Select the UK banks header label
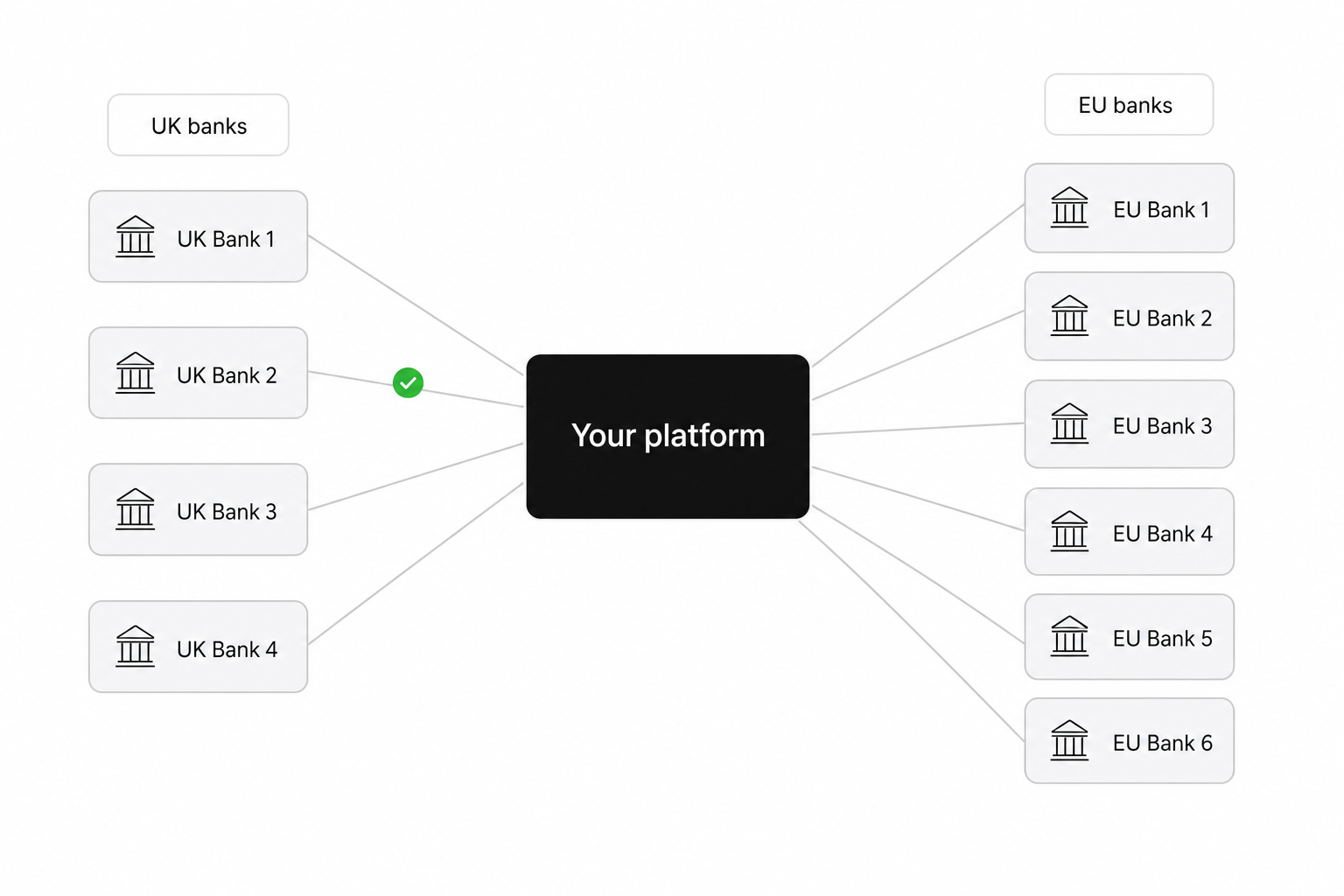Screen dimensions: 1344x896 pos(199,125)
